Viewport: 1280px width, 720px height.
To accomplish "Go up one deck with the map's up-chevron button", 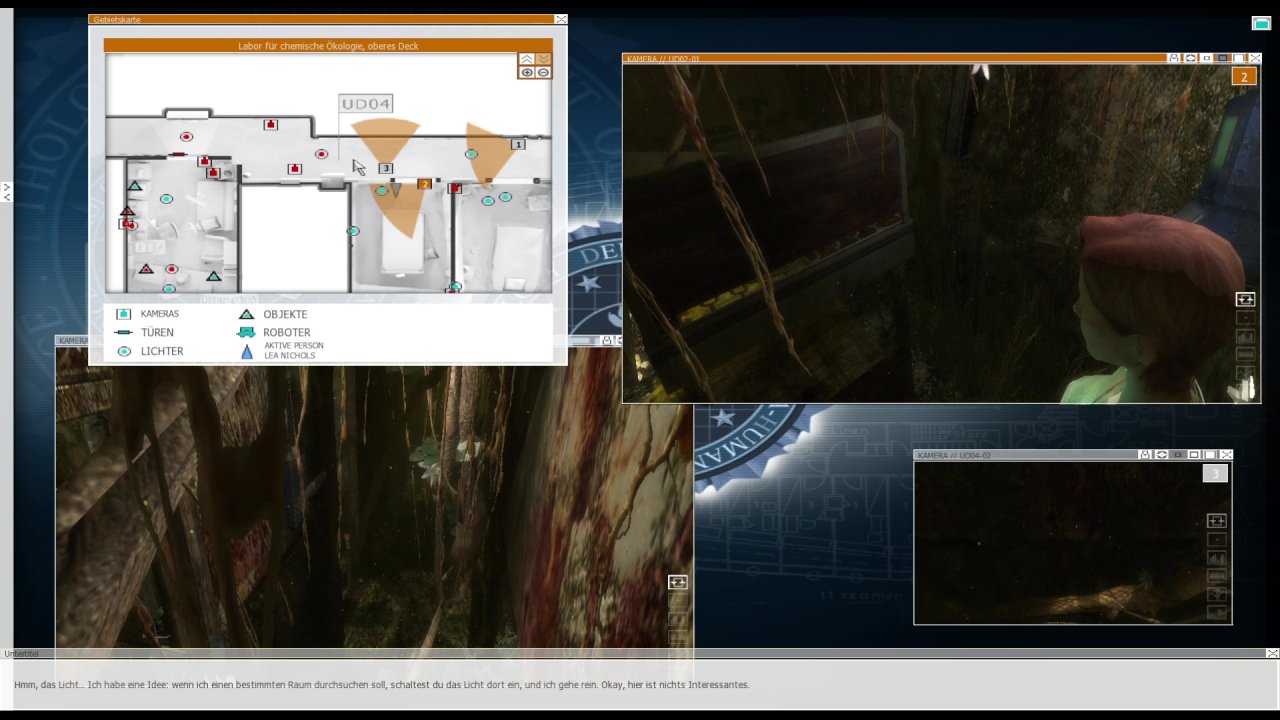I will click(527, 59).
